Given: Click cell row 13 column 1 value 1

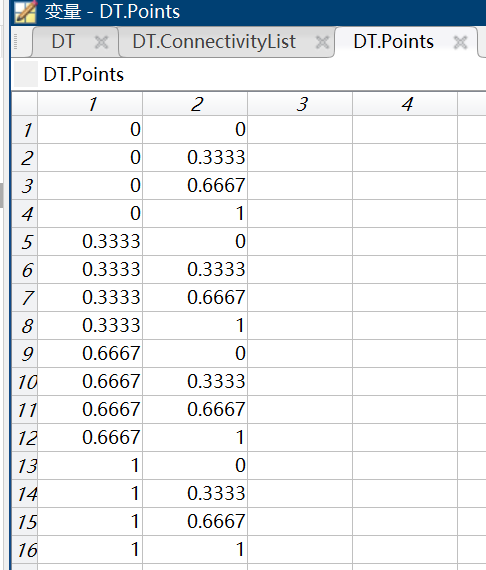Looking at the screenshot, I should [90, 466].
